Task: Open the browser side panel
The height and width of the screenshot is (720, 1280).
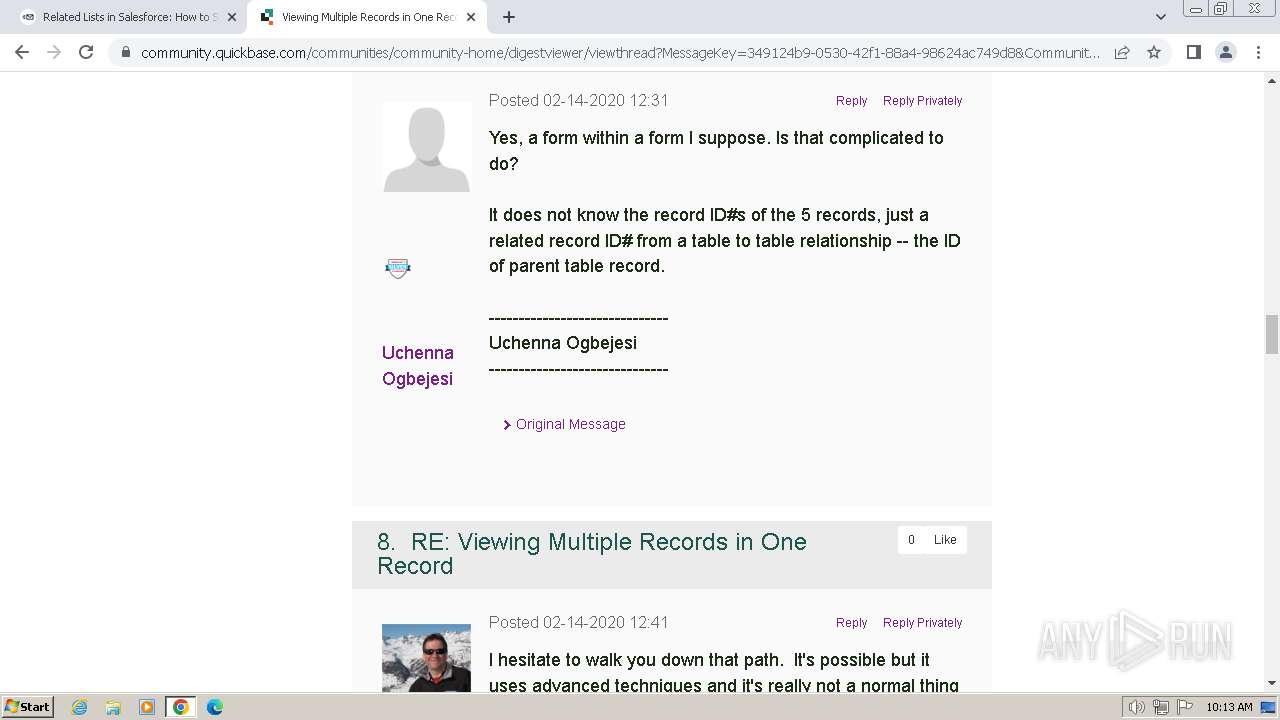Action: pyautogui.click(x=1193, y=52)
